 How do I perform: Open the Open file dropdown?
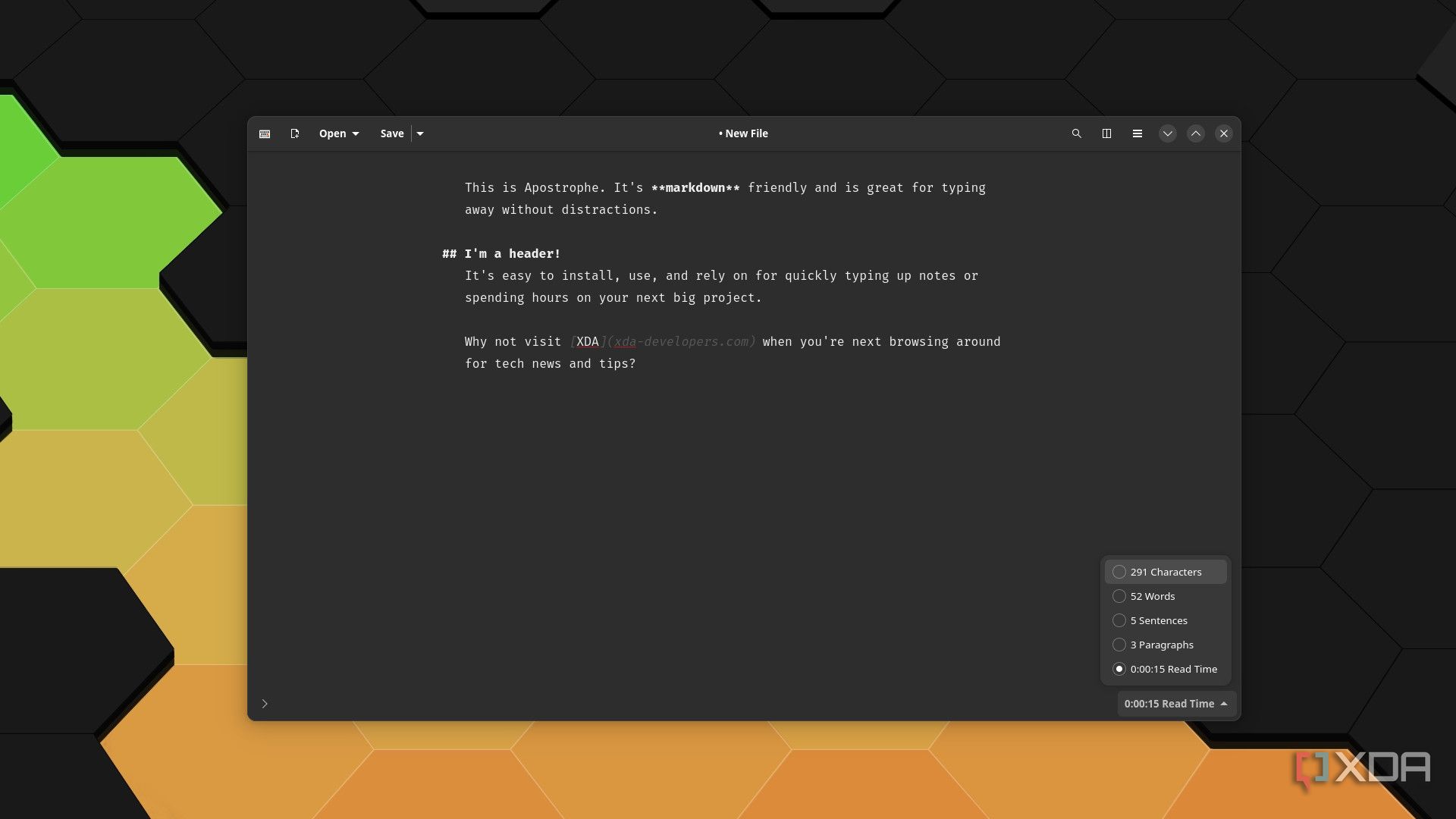(338, 133)
